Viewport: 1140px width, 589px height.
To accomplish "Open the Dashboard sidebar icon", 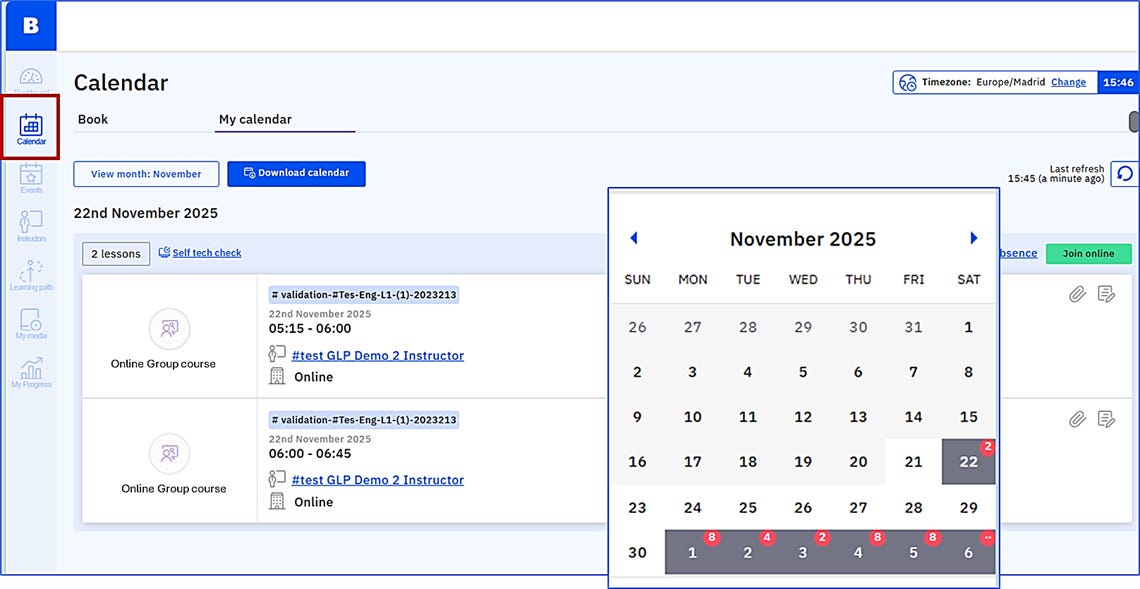I will [x=31, y=79].
